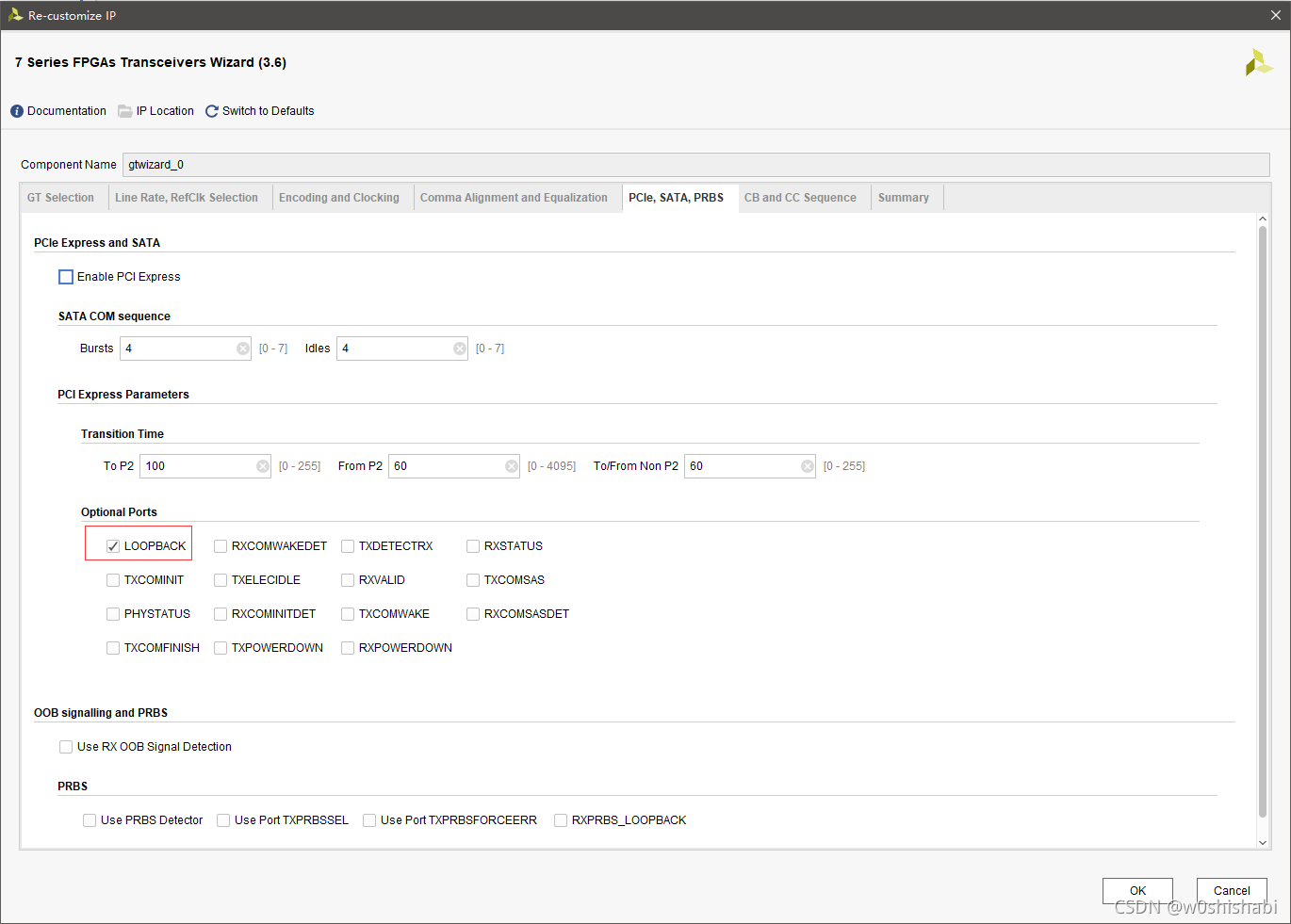Viewport: 1291px width, 924px height.
Task: Enable the PCI Express checkbox
Action: [66, 277]
